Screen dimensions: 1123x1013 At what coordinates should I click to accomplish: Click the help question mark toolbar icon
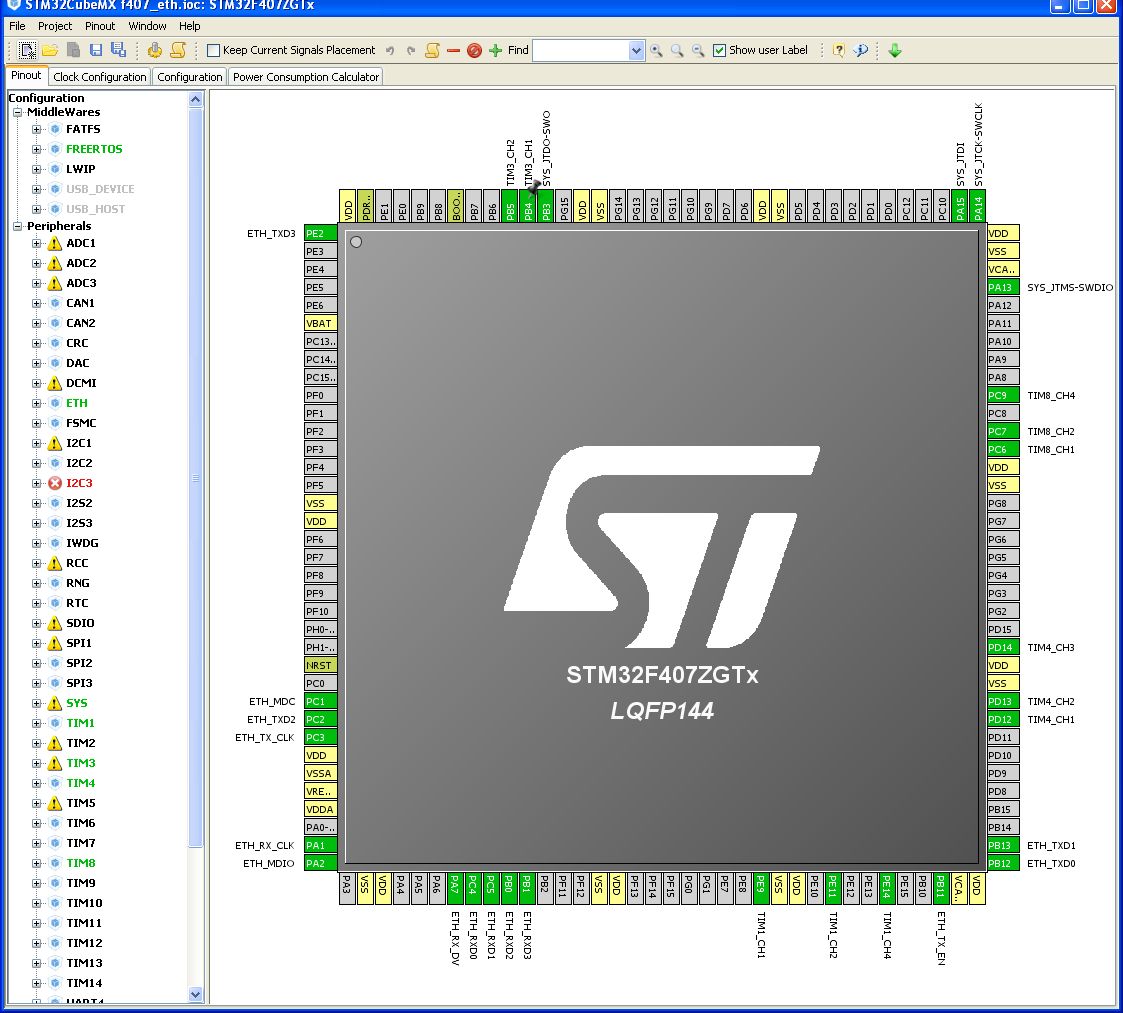(838, 50)
